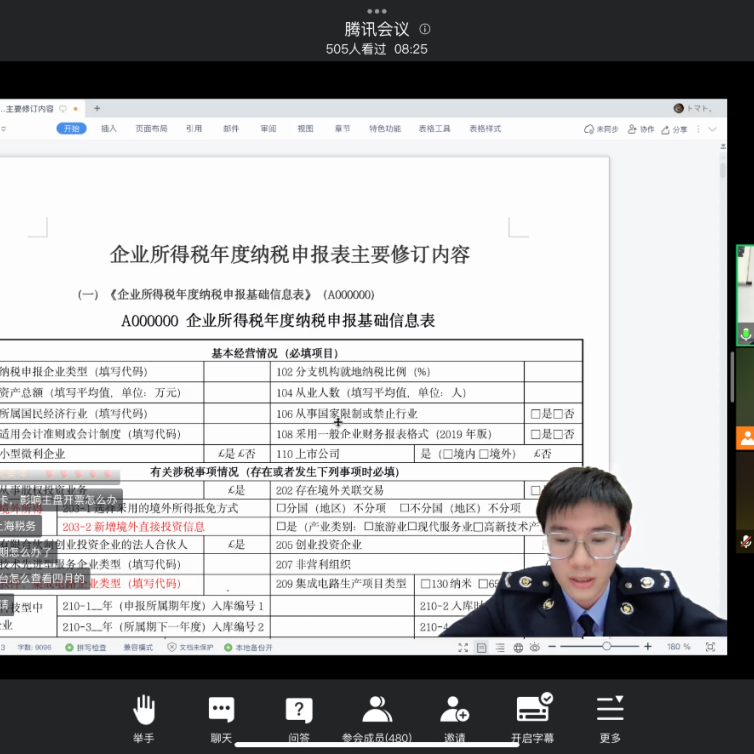The width and height of the screenshot is (754, 754).
Task: Click the fit-to-page icon beside 180 %
Action: pyautogui.click(x=710, y=647)
